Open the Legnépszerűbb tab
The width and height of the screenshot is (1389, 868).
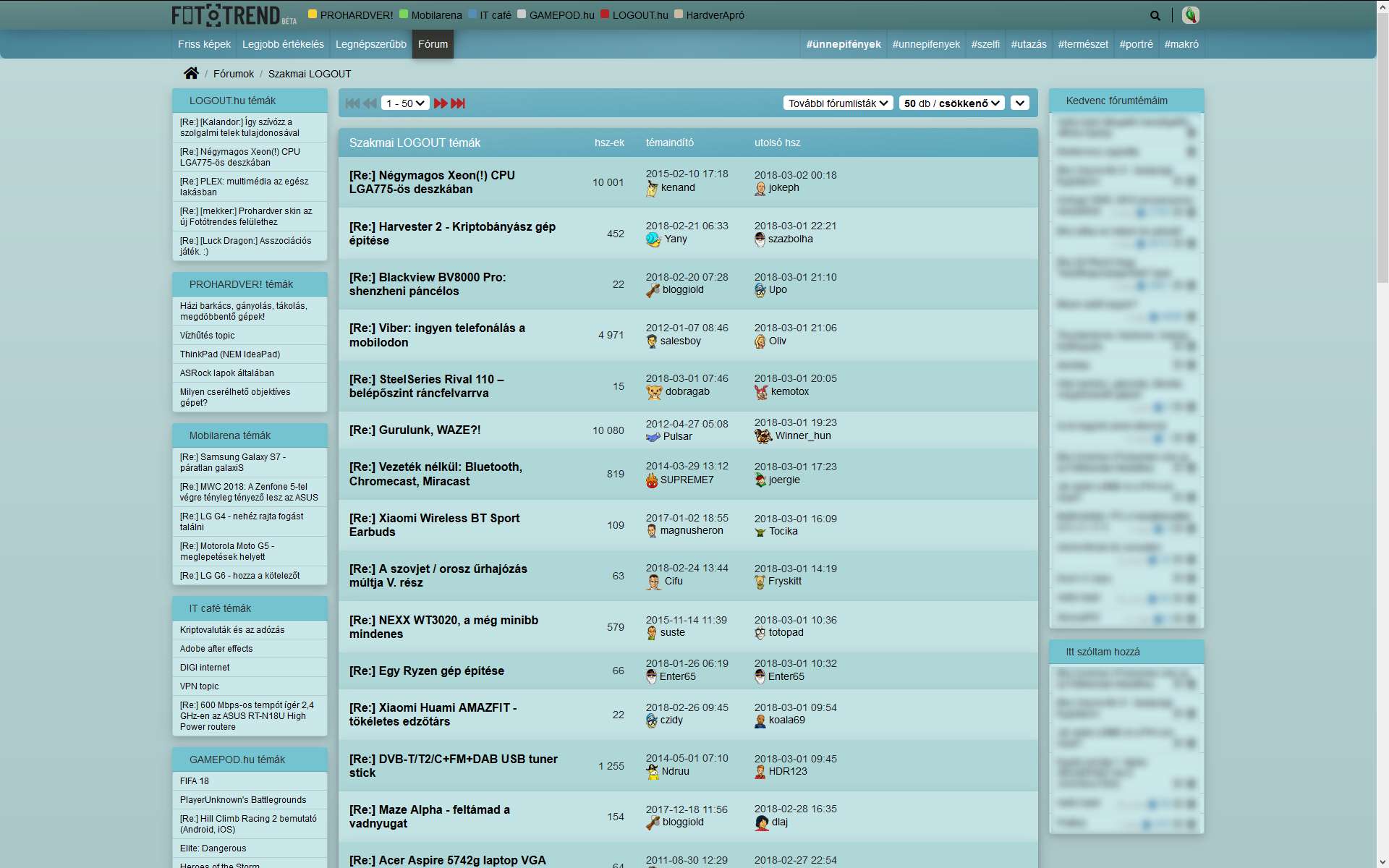[370, 44]
